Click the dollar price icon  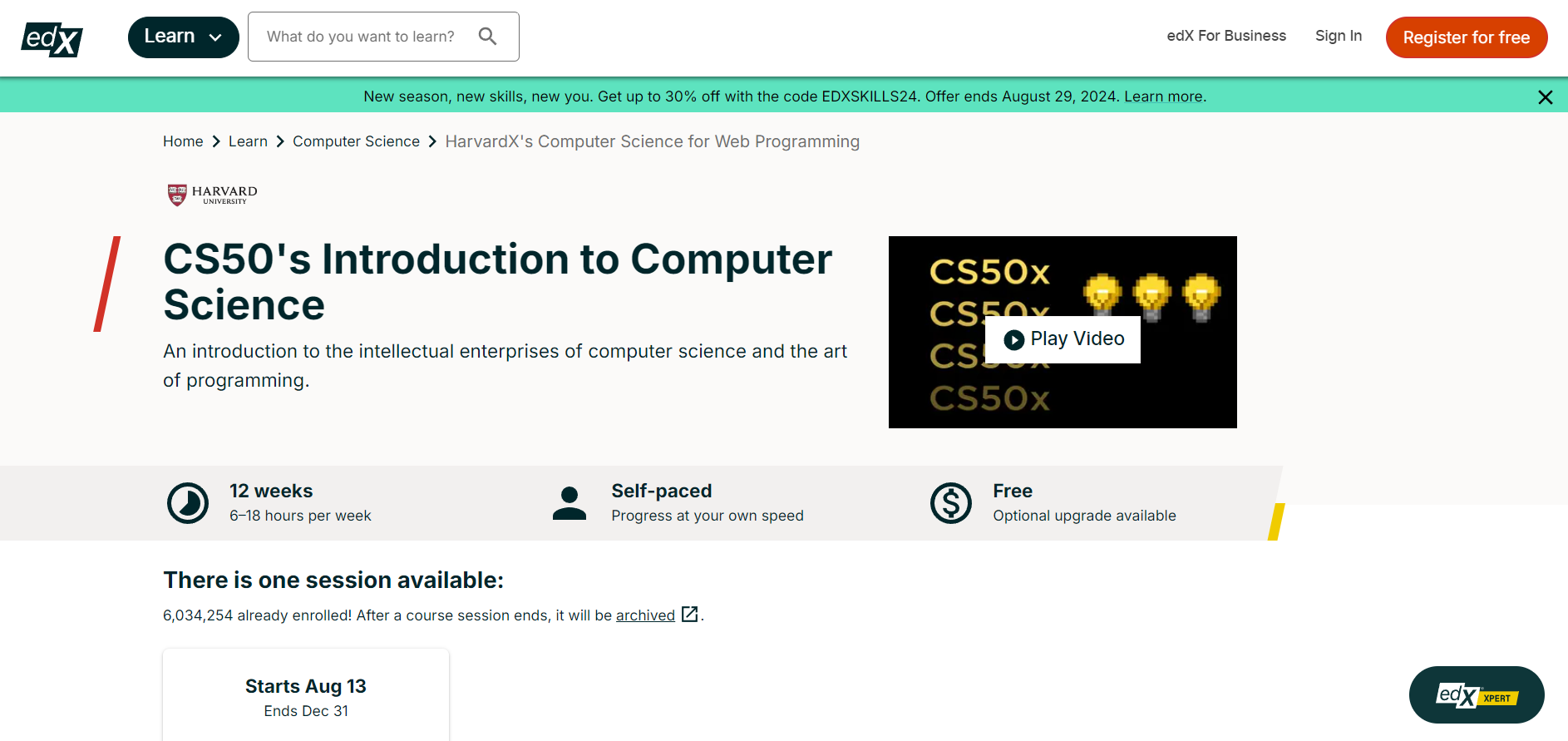(951, 503)
